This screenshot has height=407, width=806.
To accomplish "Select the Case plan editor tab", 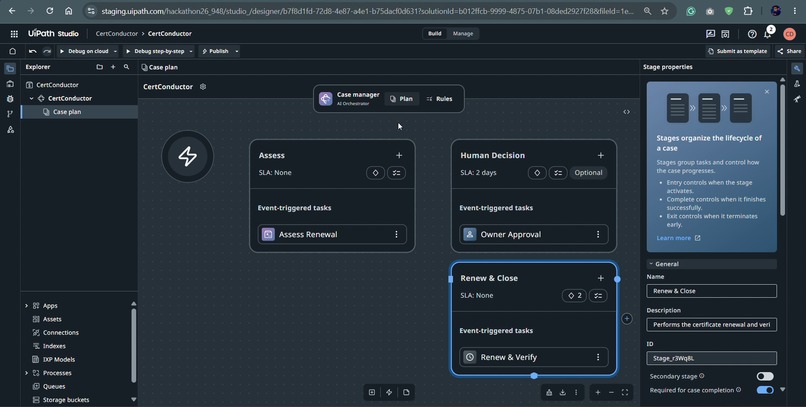I will (x=160, y=67).
